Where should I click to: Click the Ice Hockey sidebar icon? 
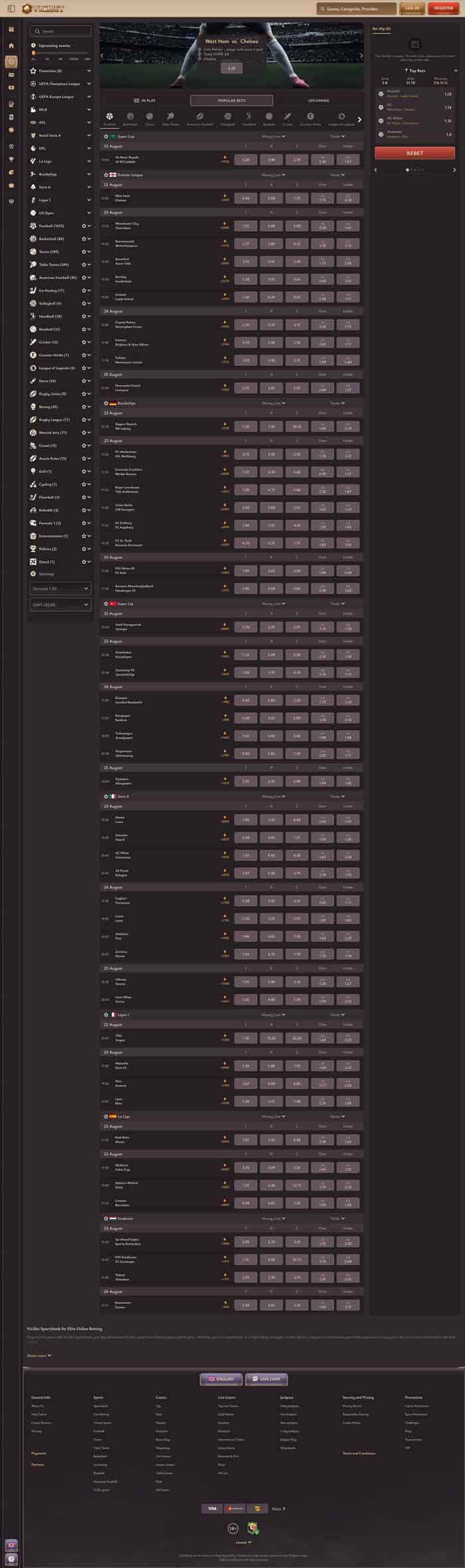pyautogui.click(x=33, y=290)
